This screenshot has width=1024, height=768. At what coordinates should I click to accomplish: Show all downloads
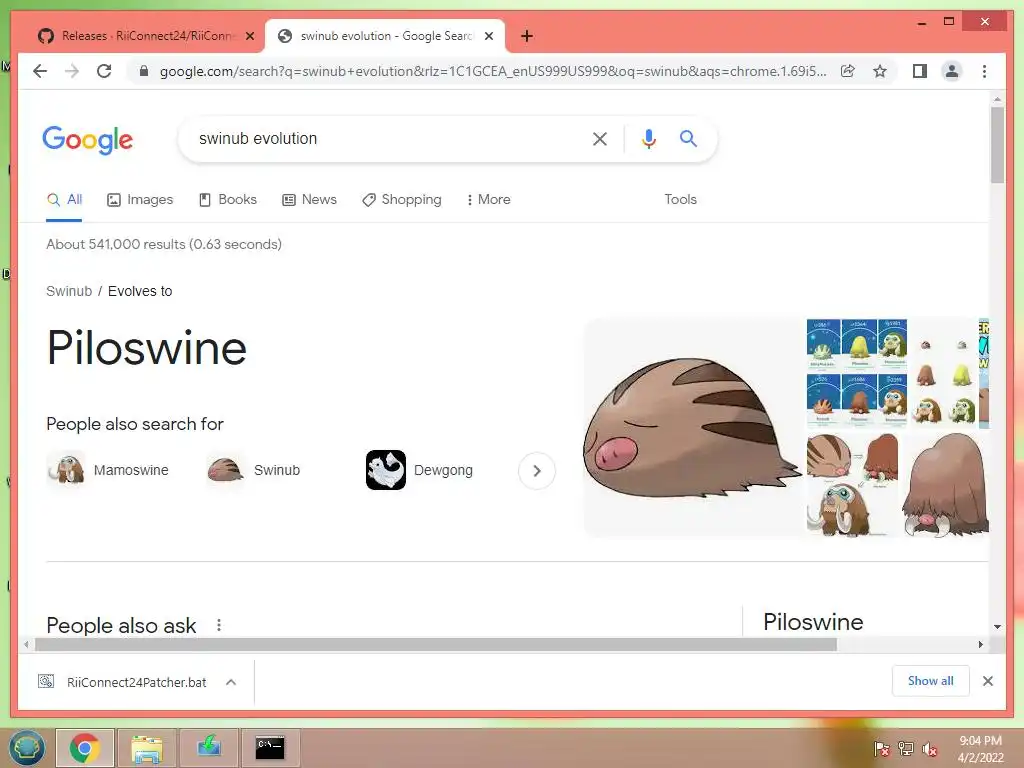tap(931, 681)
